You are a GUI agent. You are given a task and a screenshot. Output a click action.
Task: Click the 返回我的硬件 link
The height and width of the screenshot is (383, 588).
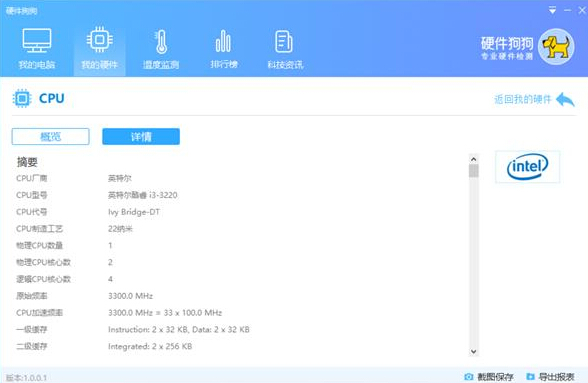tap(523, 99)
